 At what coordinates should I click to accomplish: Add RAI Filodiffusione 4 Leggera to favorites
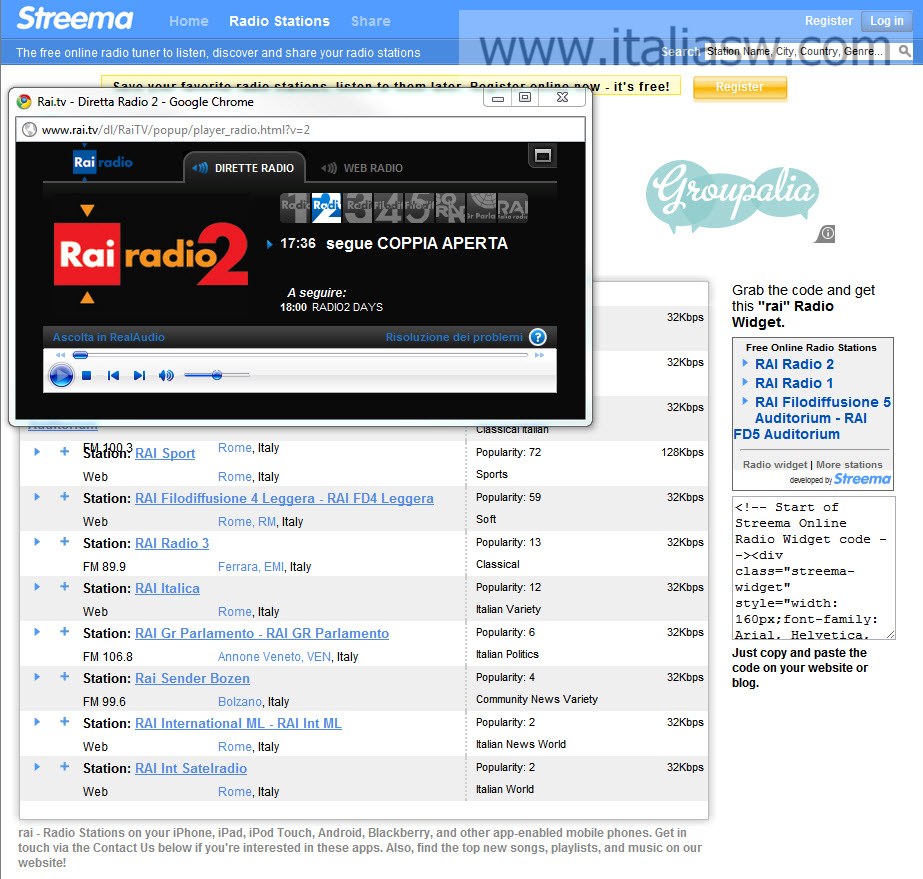point(65,497)
